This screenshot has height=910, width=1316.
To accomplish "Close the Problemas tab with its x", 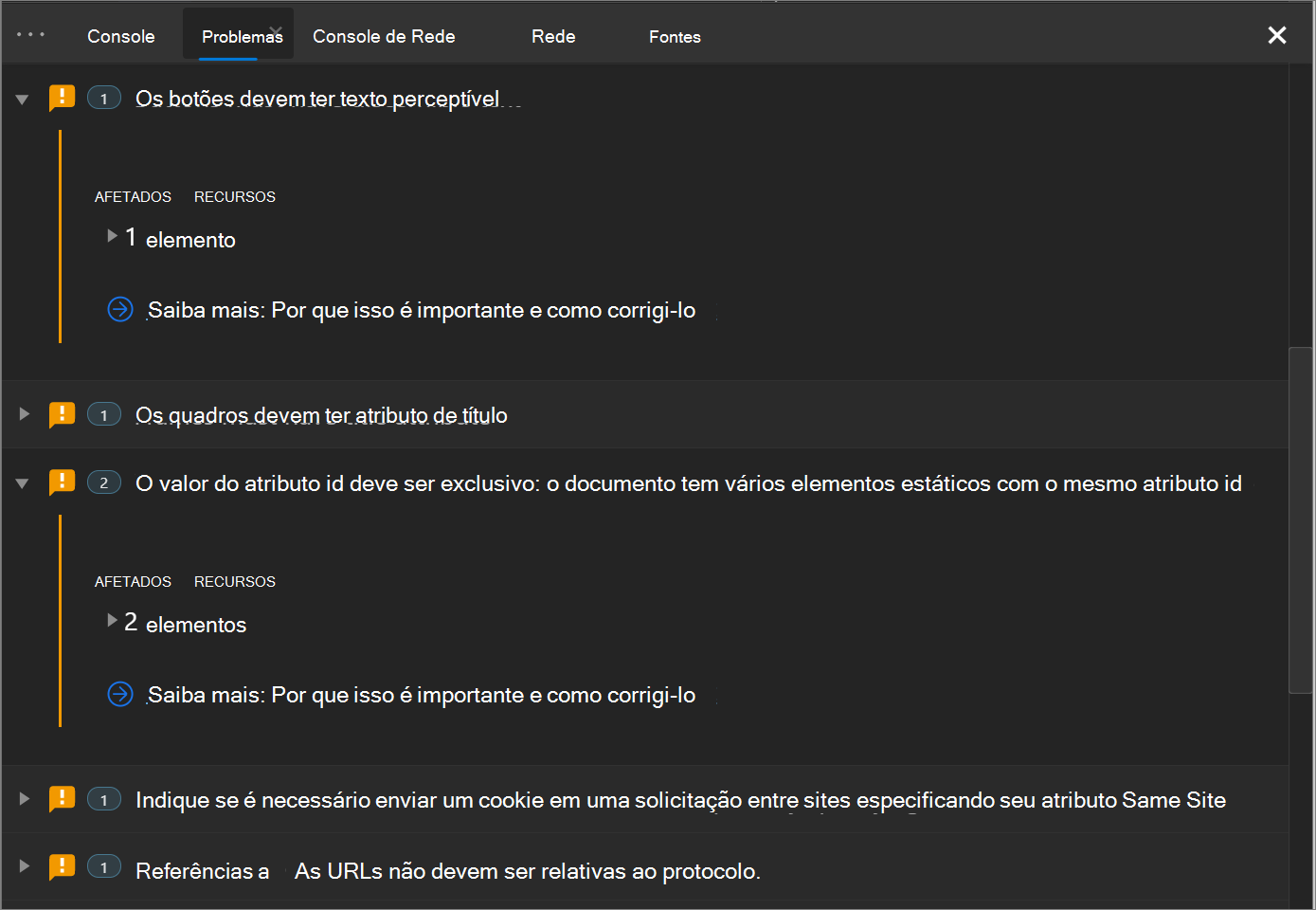I will [x=276, y=31].
